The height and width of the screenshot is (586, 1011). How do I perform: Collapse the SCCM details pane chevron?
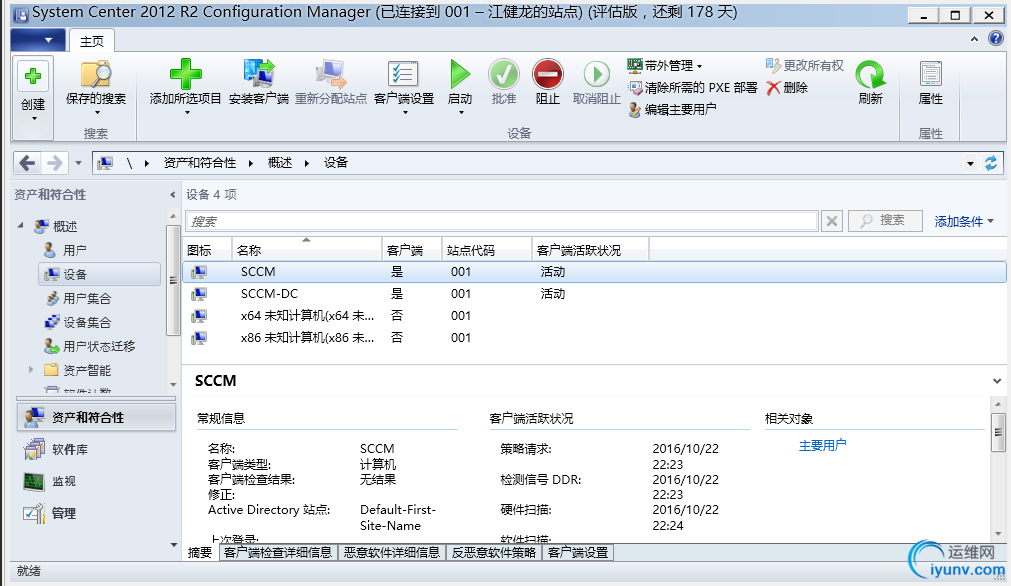(997, 381)
